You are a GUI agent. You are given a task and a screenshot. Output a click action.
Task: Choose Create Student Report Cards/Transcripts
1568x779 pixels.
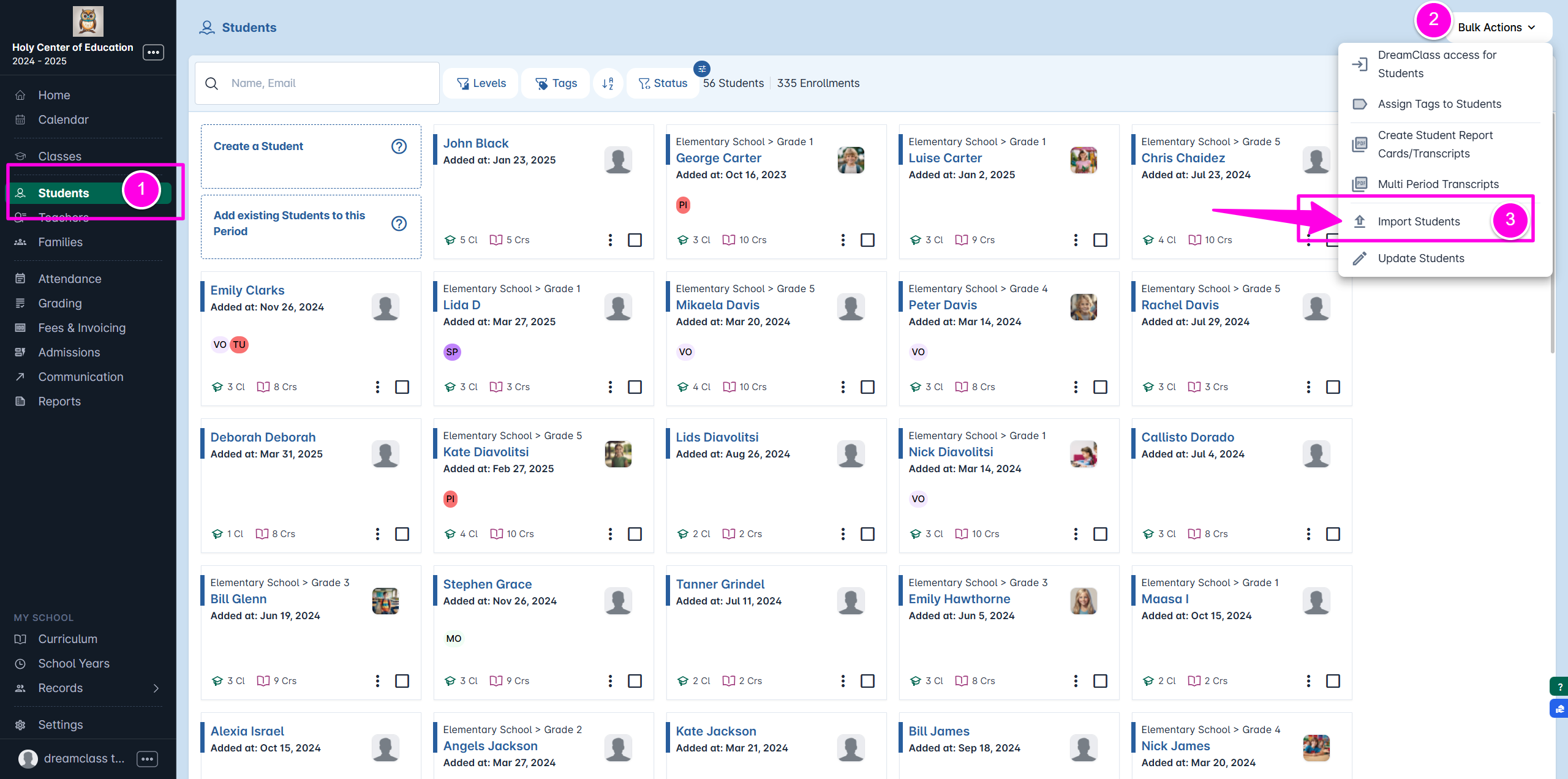click(1445, 145)
